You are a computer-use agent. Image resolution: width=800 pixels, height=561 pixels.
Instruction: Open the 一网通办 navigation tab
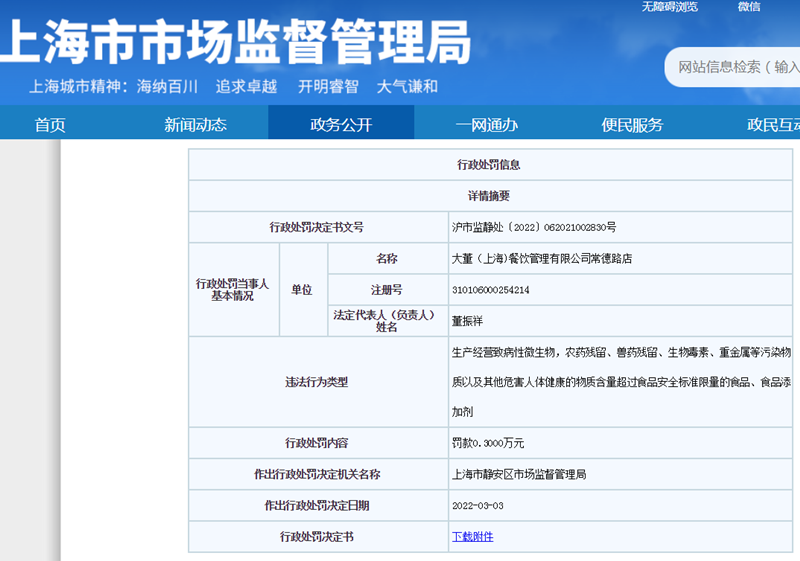(x=487, y=124)
